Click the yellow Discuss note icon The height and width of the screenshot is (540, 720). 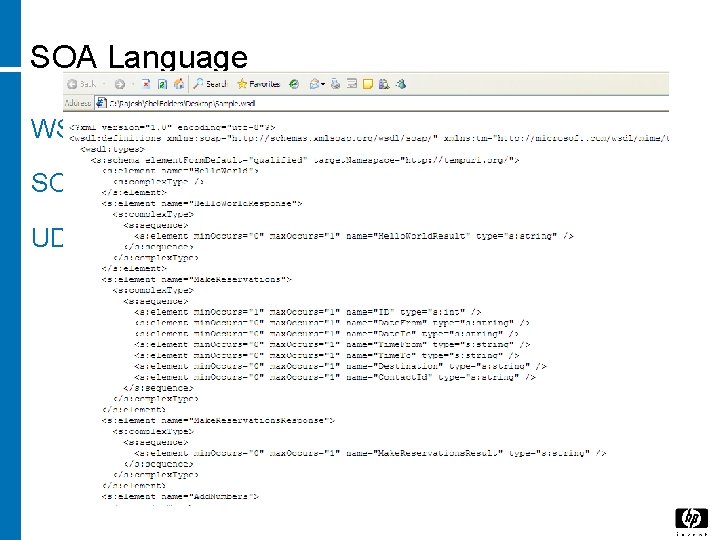(367, 84)
